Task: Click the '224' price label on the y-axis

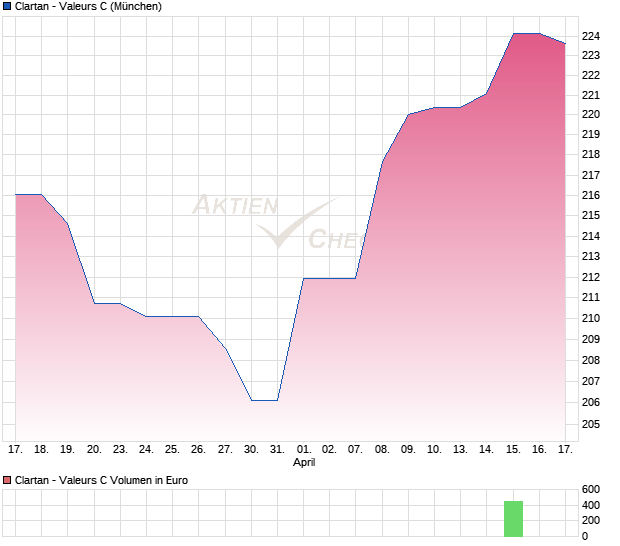Action: point(591,36)
